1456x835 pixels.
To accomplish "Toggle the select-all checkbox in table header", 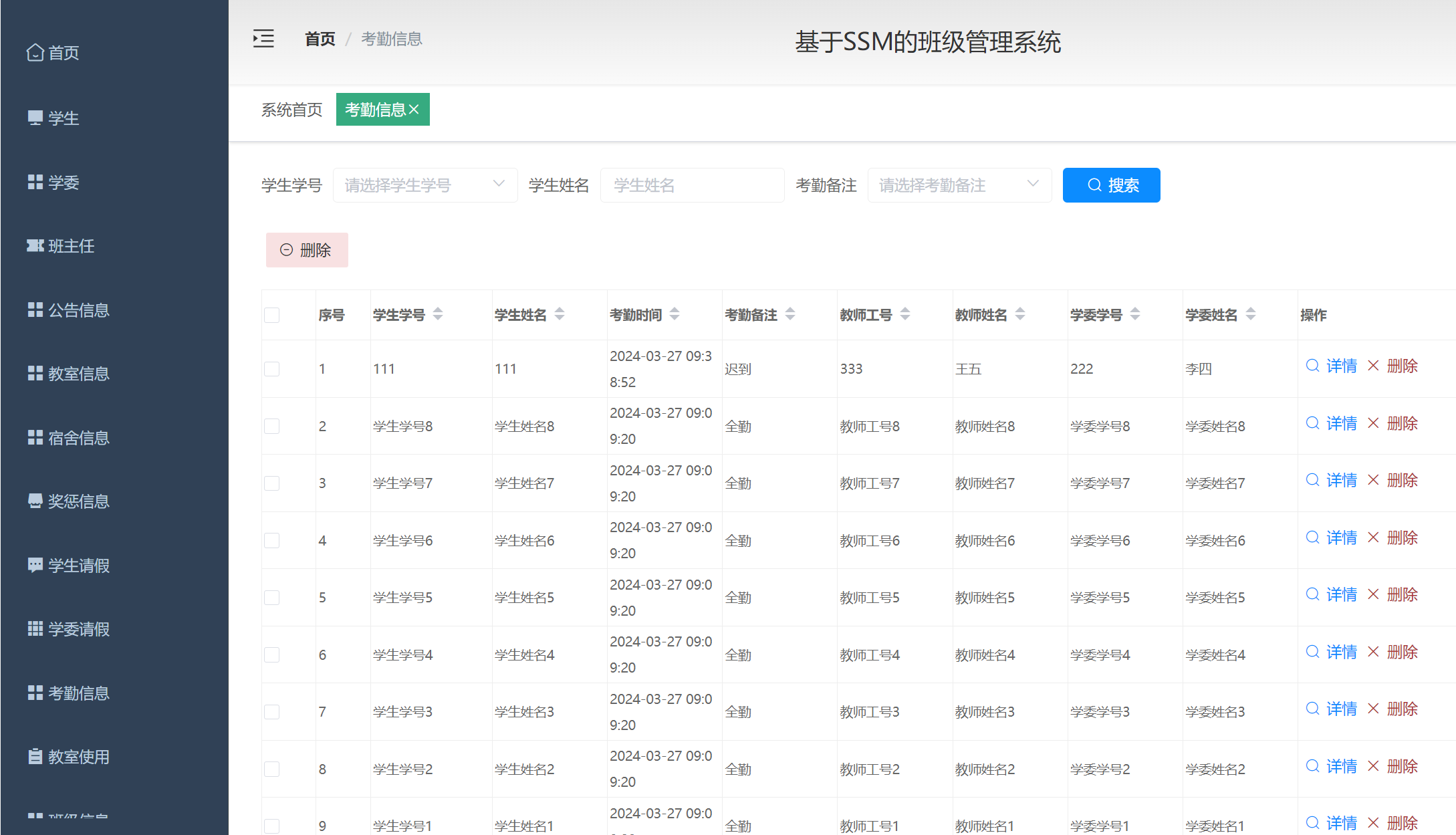I will pyautogui.click(x=271, y=315).
